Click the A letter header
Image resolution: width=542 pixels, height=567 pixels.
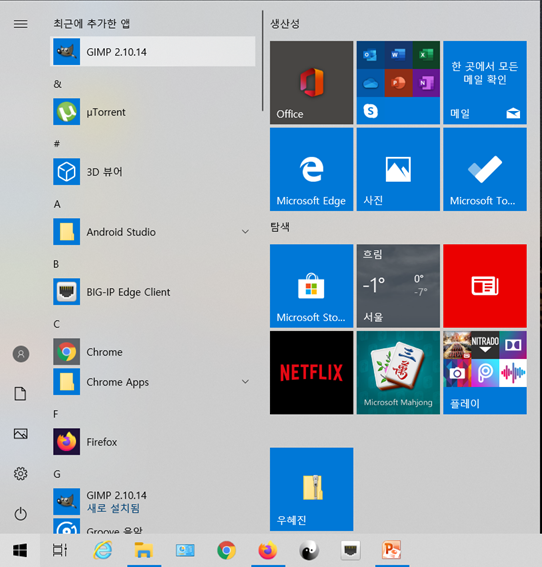click(57, 204)
